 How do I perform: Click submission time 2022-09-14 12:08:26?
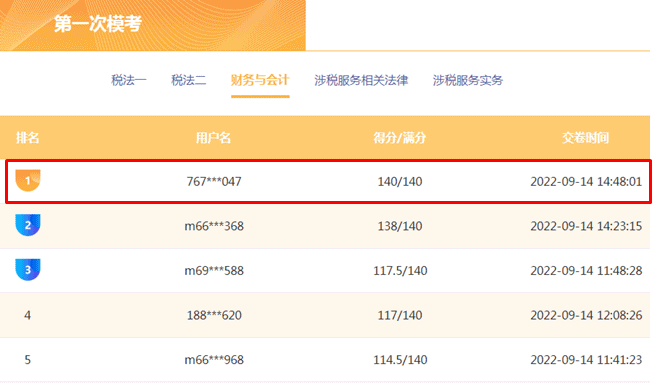586,315
